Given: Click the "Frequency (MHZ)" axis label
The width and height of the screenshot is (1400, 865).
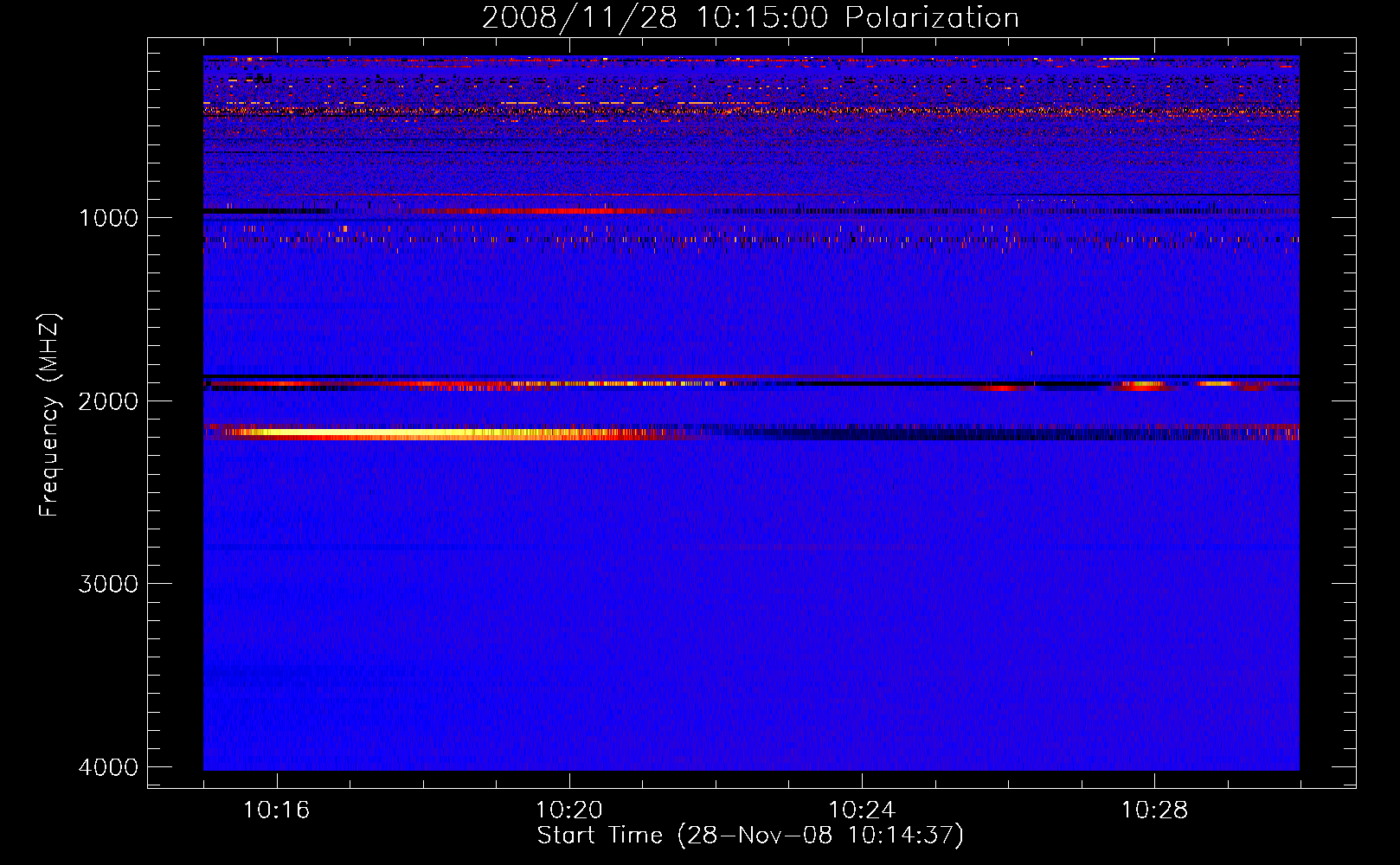Looking at the screenshot, I should 49,415.
